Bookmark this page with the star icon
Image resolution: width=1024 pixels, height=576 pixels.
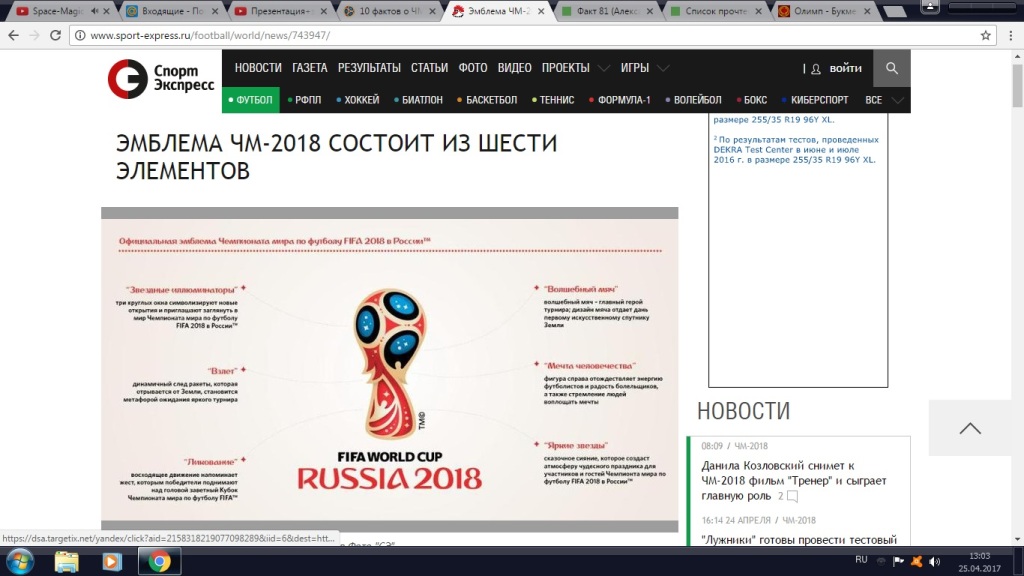point(985,35)
